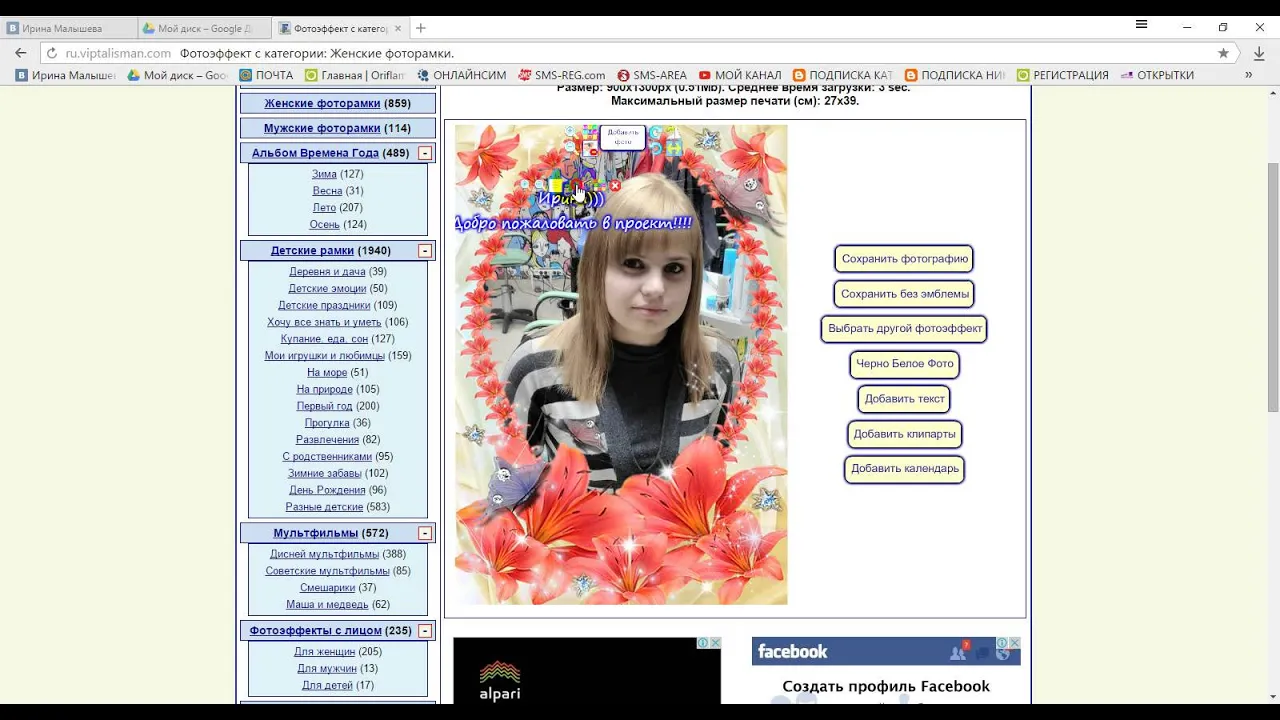Click Добавить клипарты button
Screen dimensions: 1280x720
point(904,434)
